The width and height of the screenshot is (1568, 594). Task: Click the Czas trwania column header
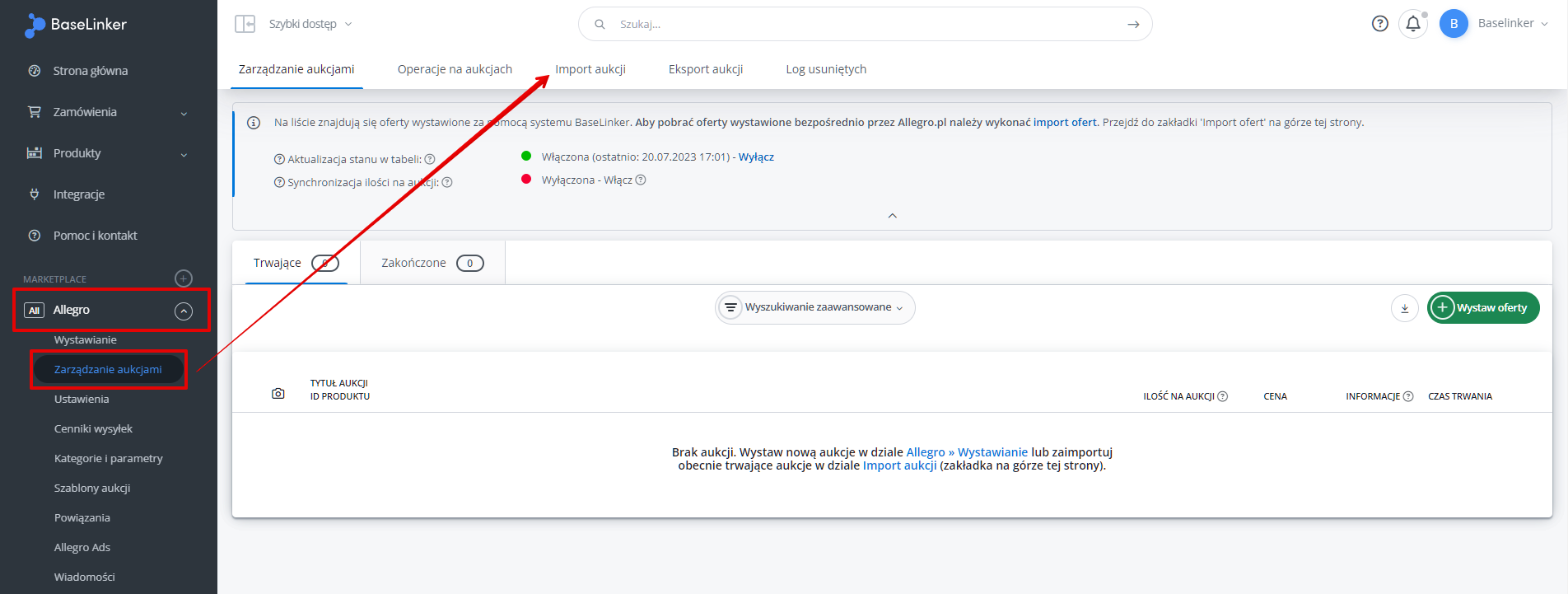click(1460, 396)
